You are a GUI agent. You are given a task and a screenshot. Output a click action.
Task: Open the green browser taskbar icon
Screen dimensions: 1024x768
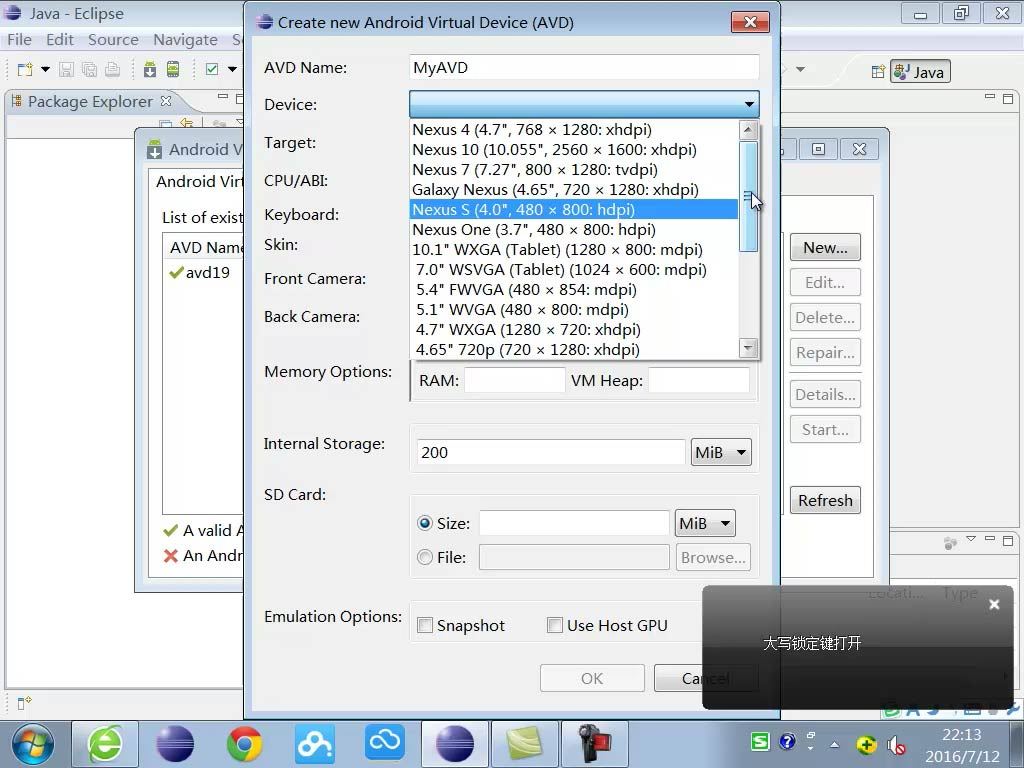point(104,744)
